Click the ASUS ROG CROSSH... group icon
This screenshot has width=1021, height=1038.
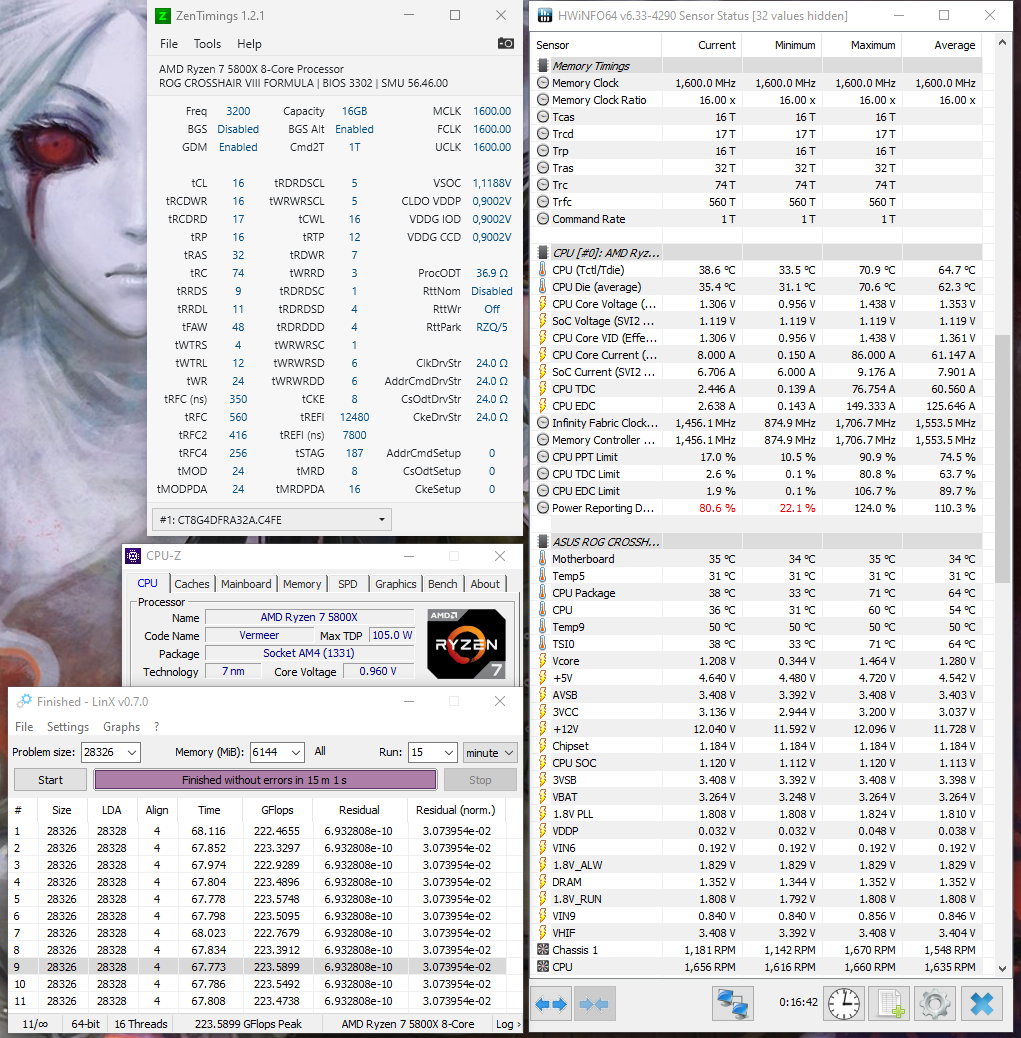[543, 542]
